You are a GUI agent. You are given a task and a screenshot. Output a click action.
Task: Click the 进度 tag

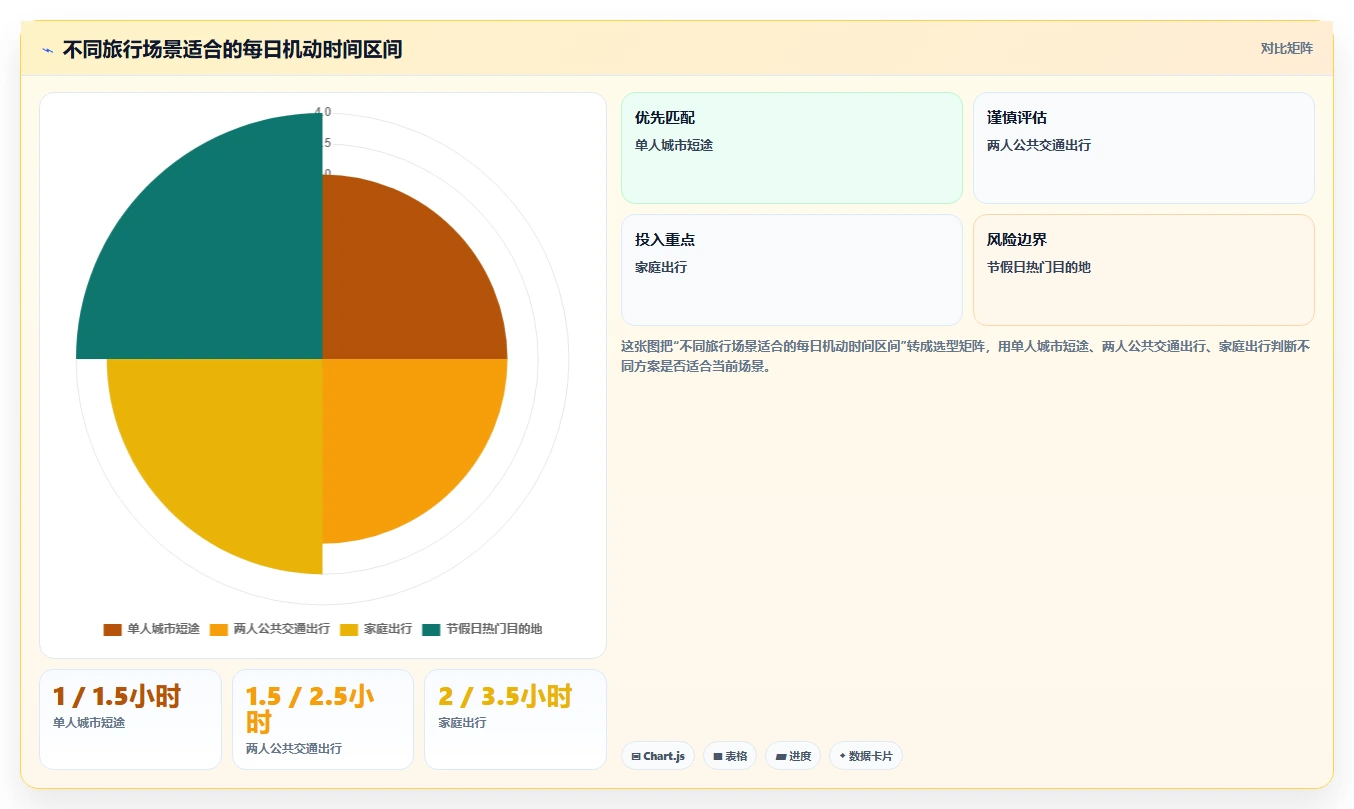(793, 756)
